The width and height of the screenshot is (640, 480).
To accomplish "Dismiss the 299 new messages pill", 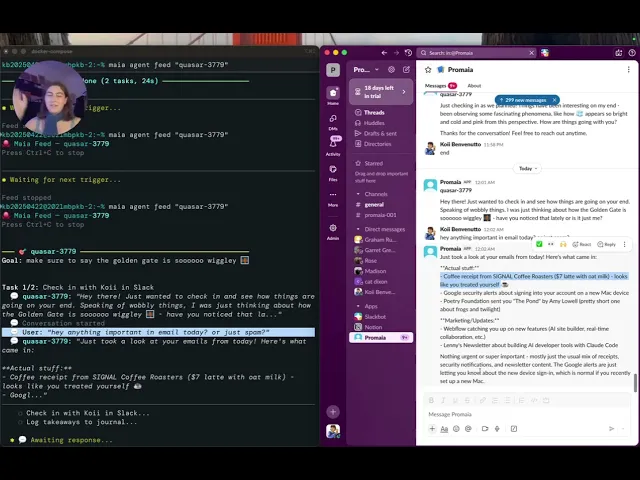I will [554, 100].
